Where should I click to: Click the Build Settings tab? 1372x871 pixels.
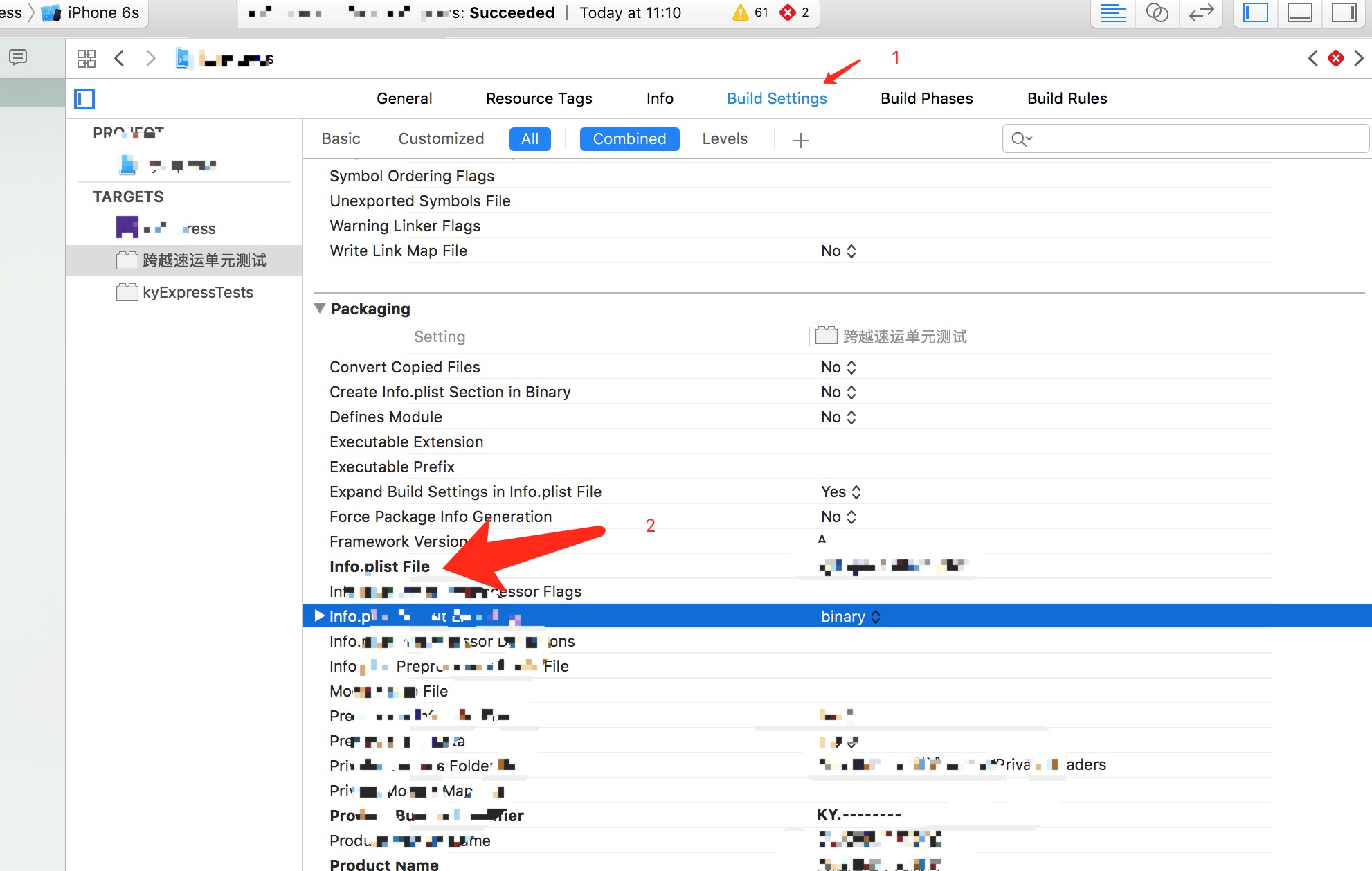(x=776, y=98)
